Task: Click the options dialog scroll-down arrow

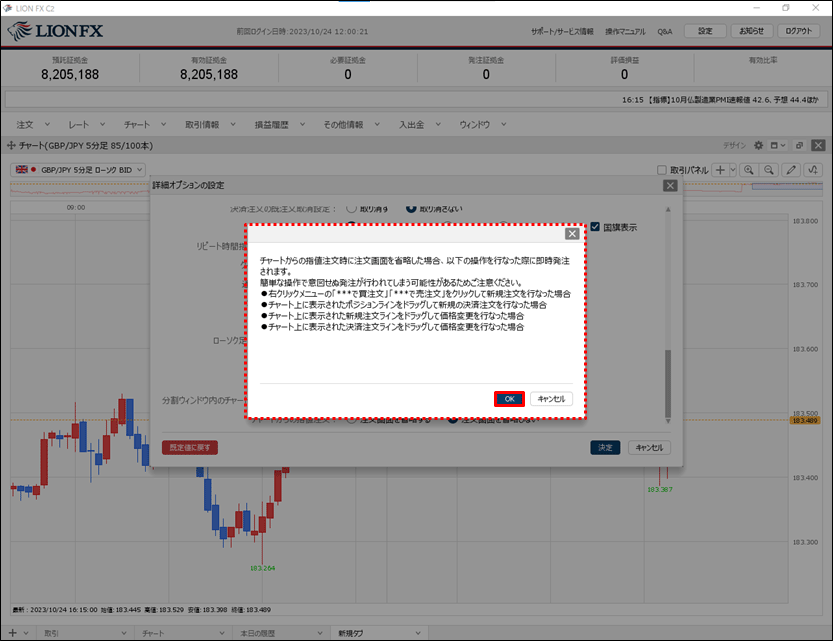Action: click(668, 421)
